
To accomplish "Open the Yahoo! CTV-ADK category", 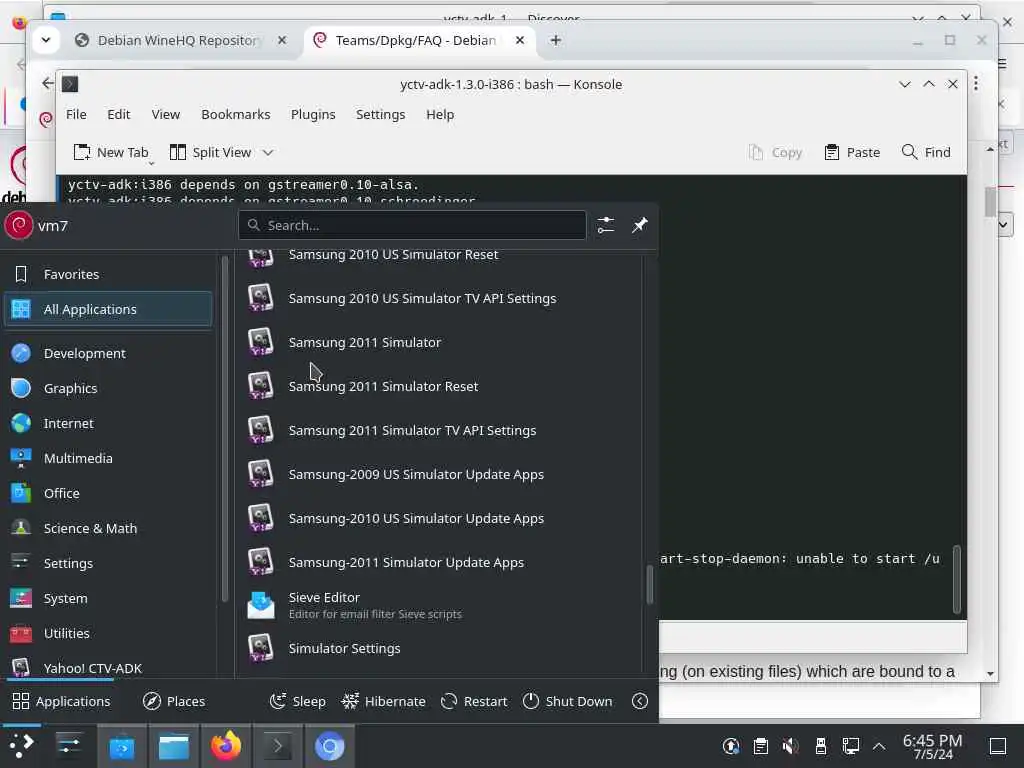I will (x=108, y=667).
